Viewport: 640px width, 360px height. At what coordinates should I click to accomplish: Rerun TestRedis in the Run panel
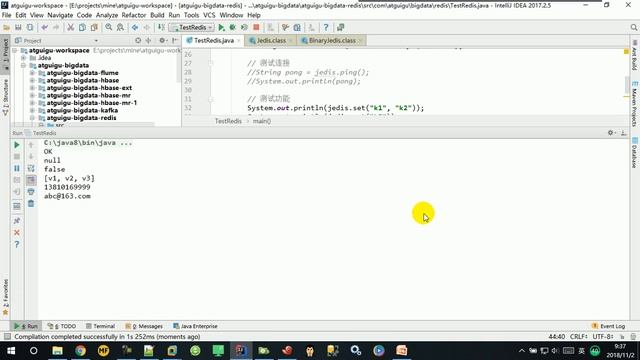click(x=17, y=145)
